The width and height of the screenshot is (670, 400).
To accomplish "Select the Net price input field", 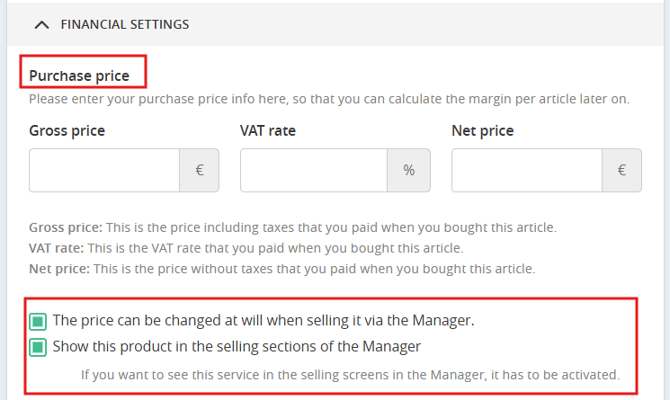I will [527, 170].
